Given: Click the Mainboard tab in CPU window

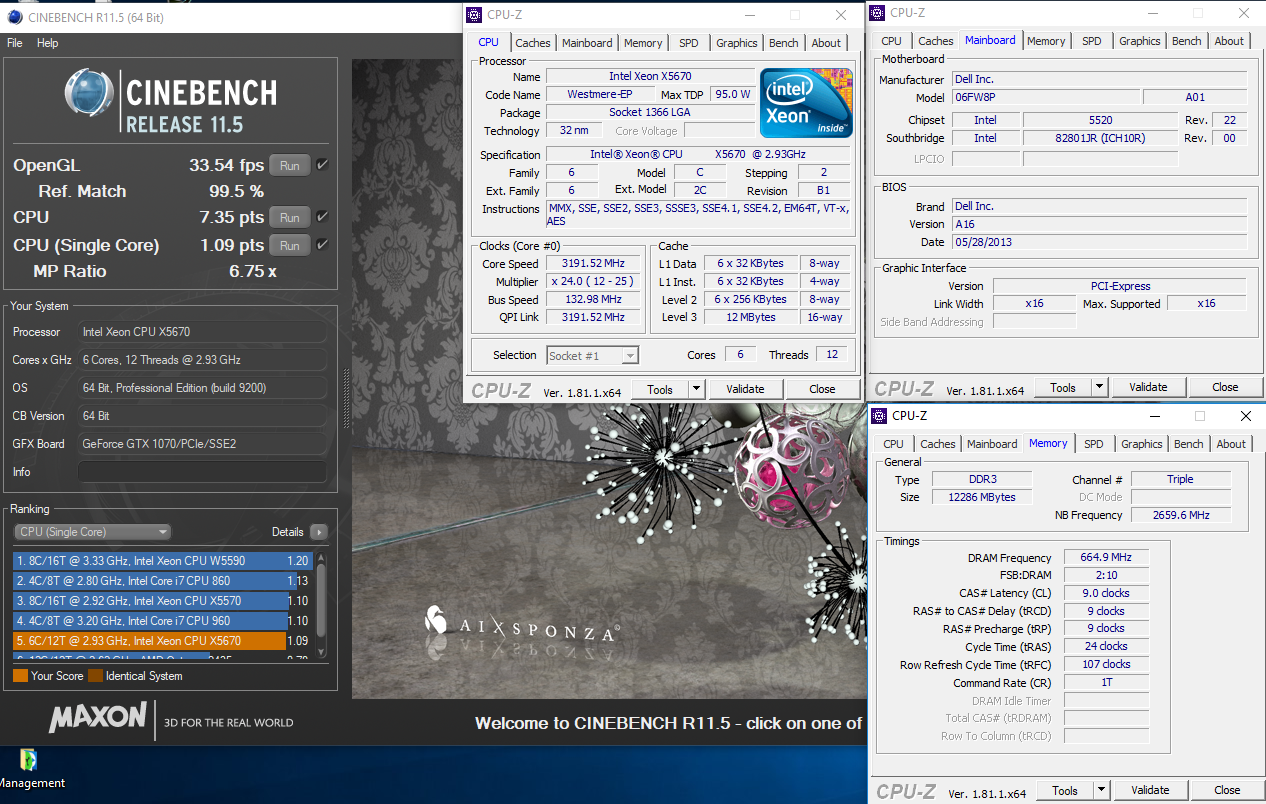Looking at the screenshot, I should click(x=587, y=43).
